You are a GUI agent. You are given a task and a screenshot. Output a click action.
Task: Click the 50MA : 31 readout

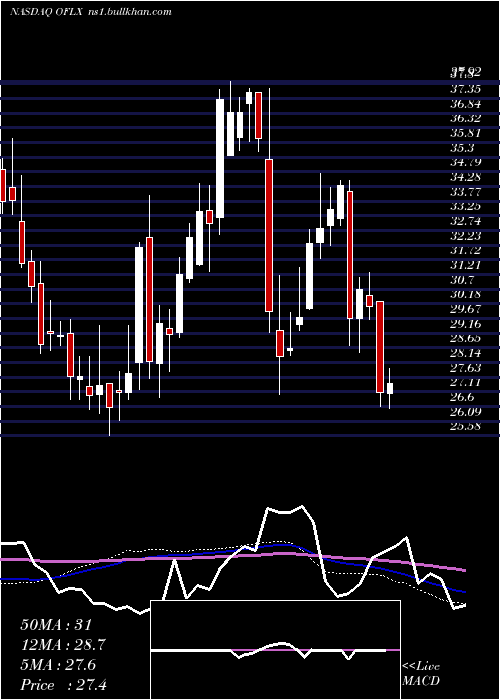56,625
